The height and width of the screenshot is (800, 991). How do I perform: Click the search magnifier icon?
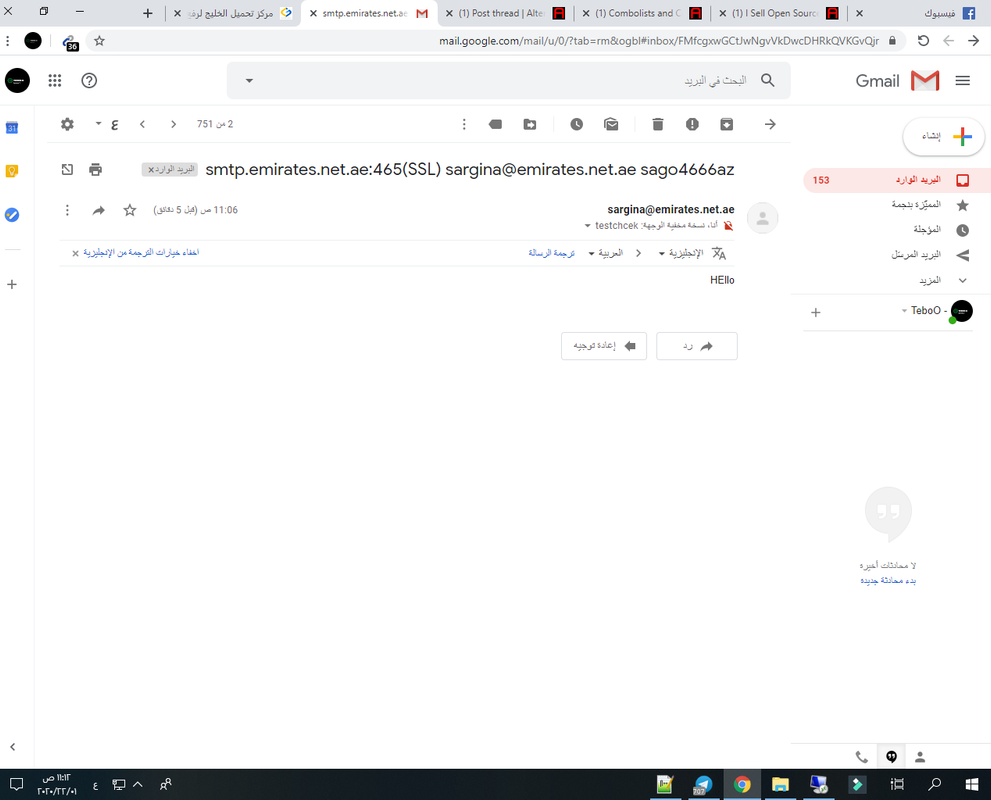pyautogui.click(x=767, y=80)
